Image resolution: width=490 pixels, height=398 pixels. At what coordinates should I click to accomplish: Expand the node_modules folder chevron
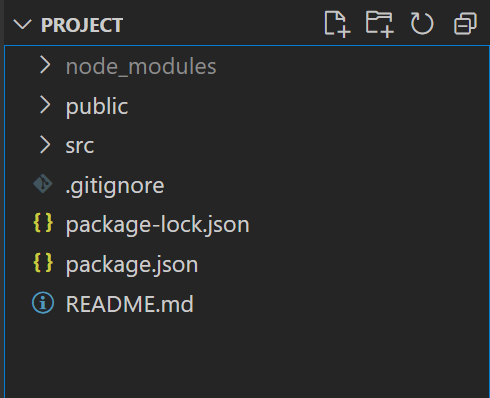pos(45,65)
